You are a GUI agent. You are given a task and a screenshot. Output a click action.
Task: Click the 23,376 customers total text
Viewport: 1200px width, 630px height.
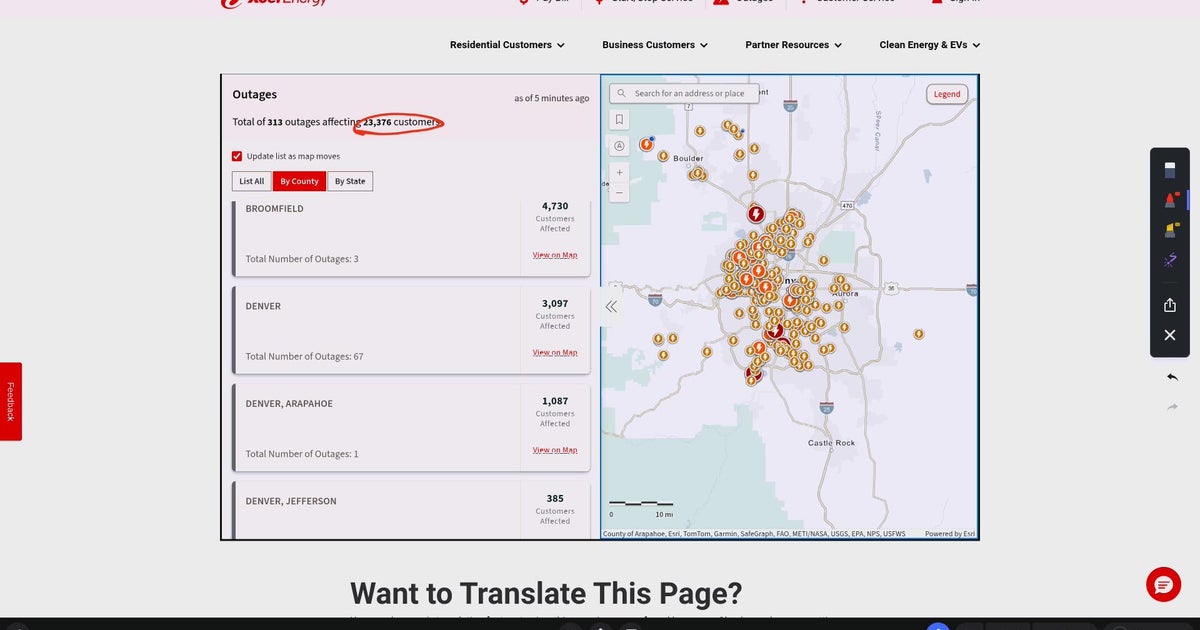(400, 122)
